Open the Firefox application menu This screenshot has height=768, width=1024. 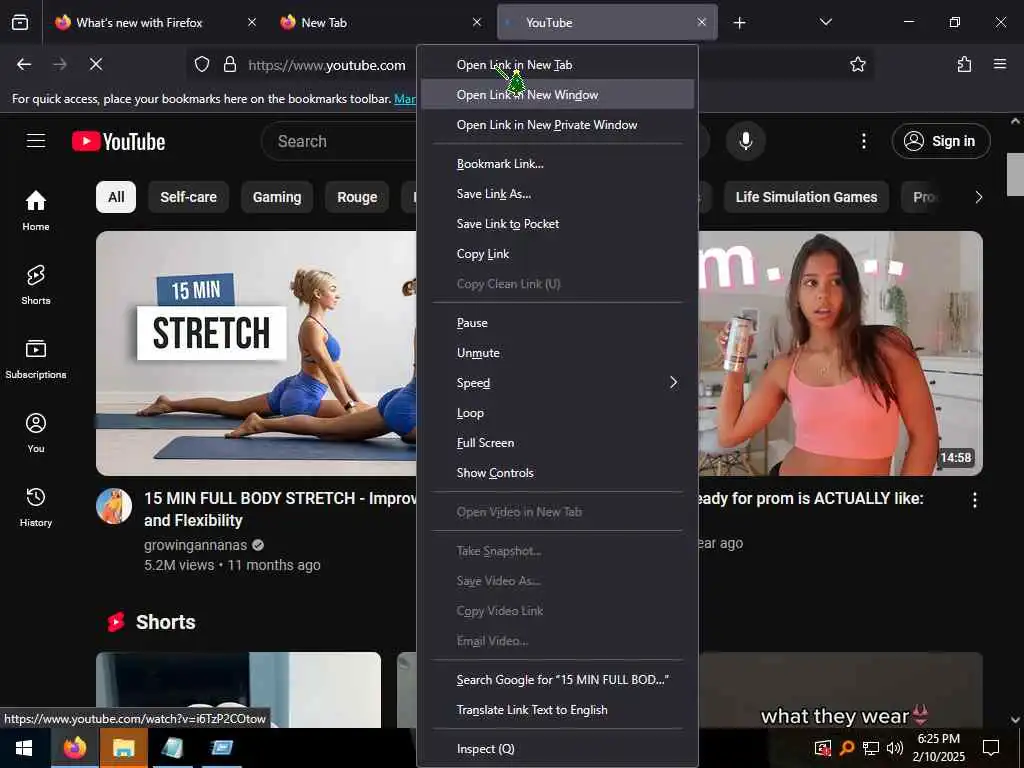coord(999,64)
